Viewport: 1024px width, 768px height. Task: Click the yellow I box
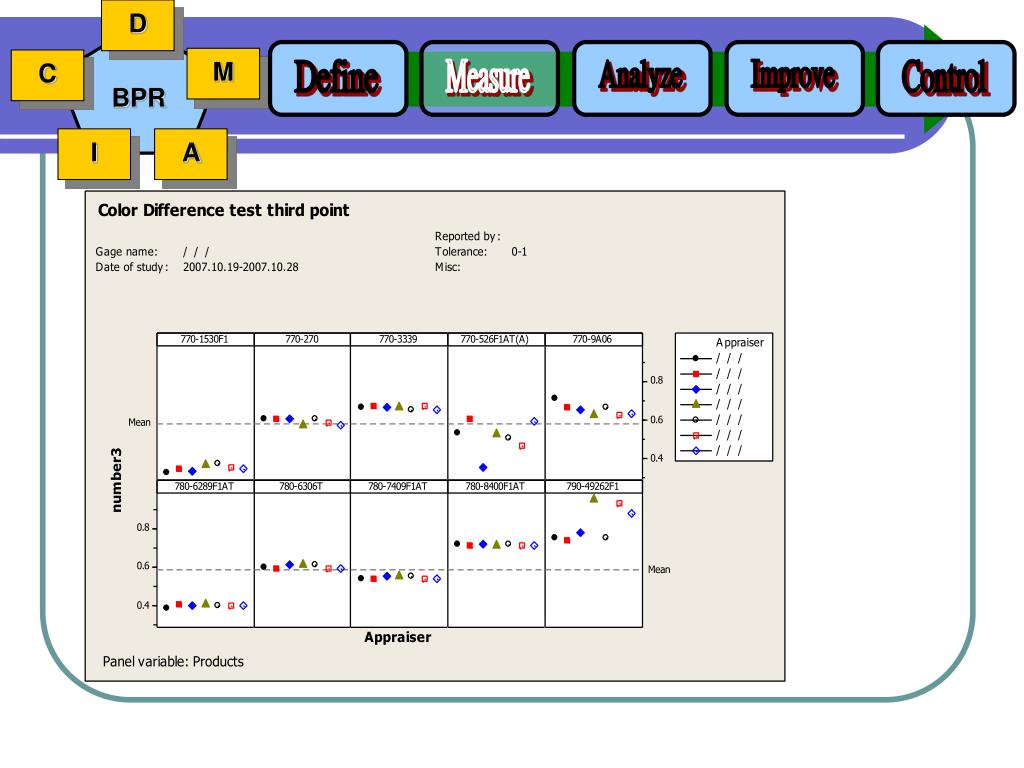coord(94,153)
